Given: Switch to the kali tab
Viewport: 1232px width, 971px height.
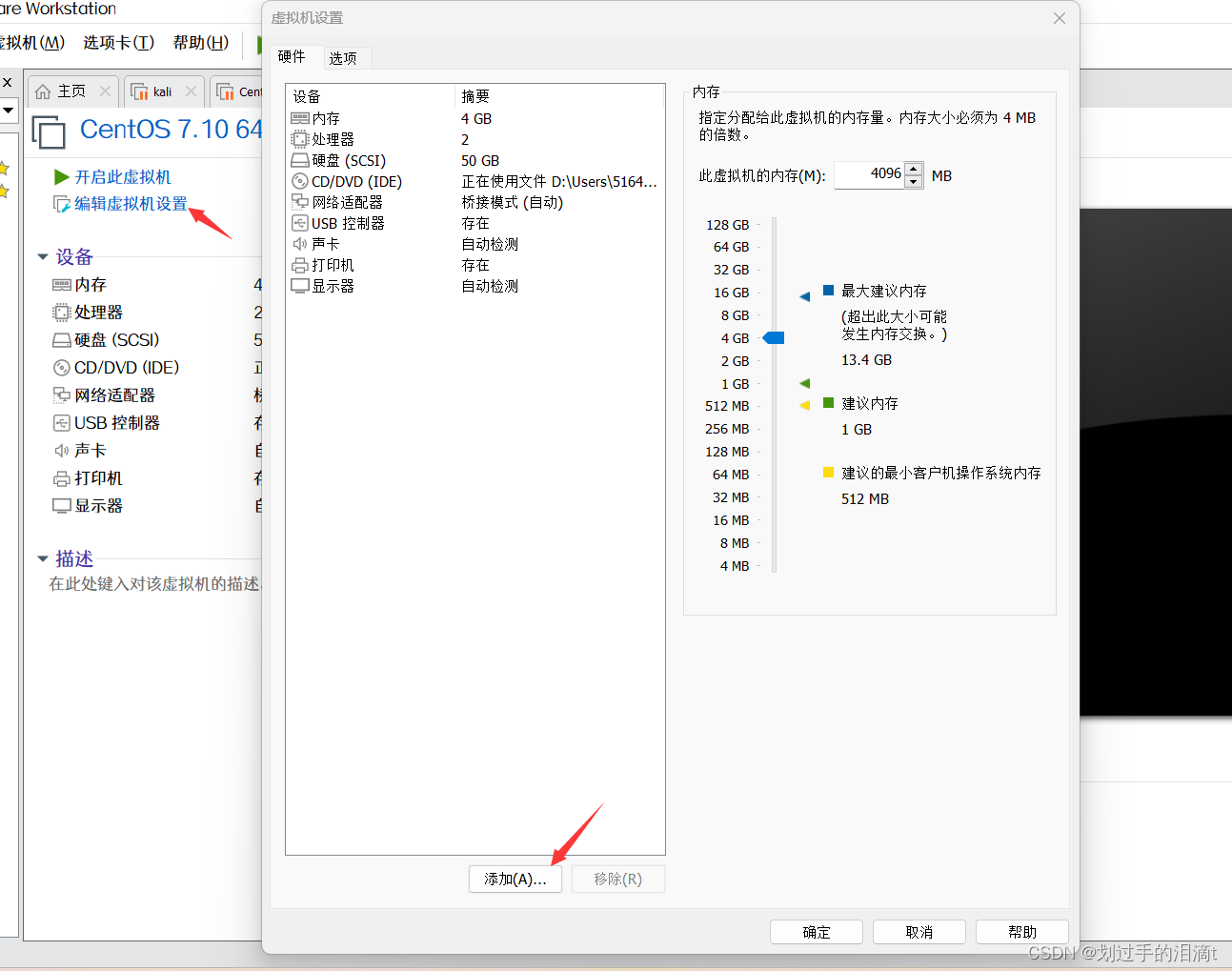Looking at the screenshot, I should click(x=163, y=91).
